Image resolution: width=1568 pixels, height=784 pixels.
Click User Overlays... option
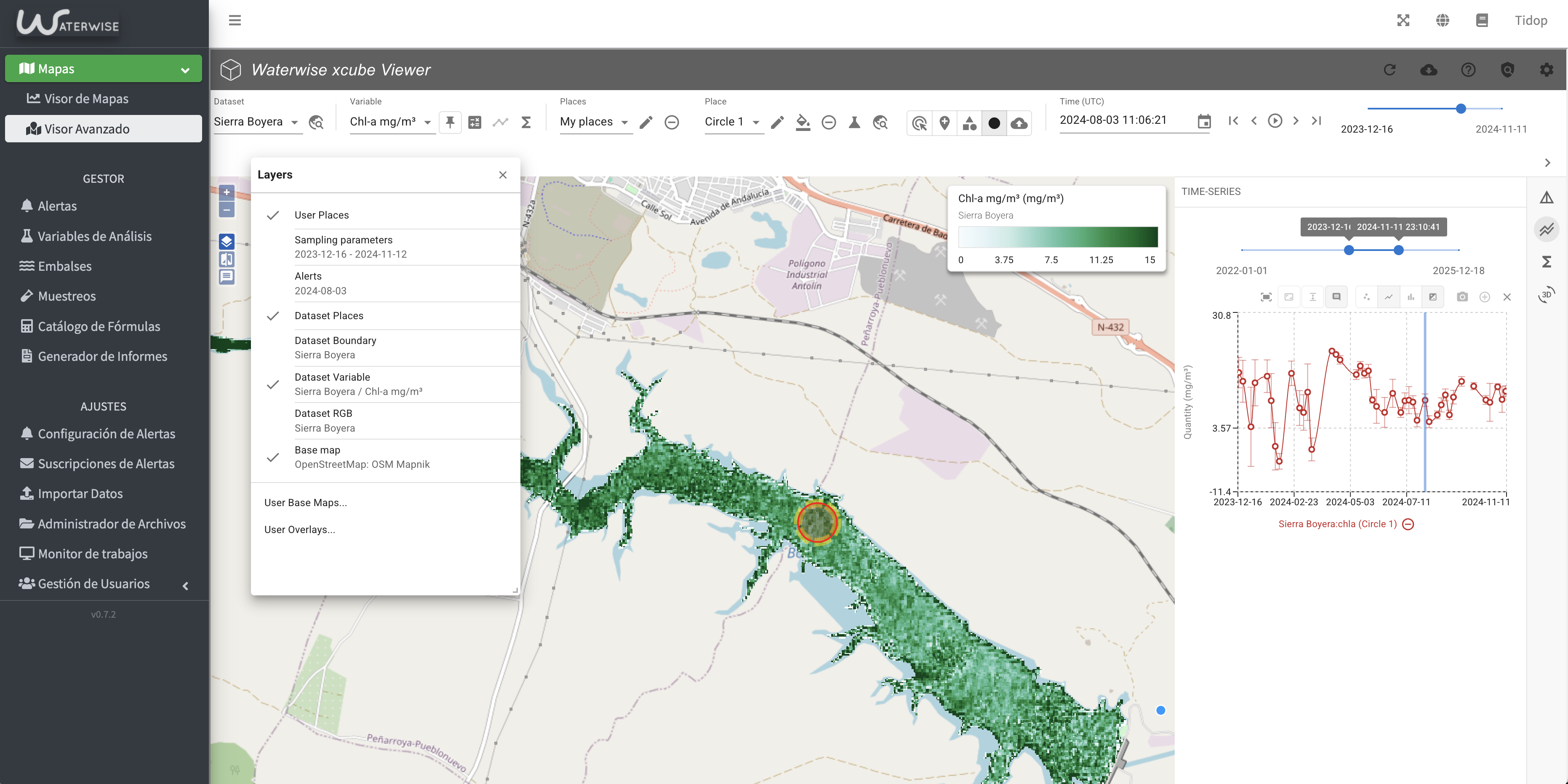[x=386, y=530]
